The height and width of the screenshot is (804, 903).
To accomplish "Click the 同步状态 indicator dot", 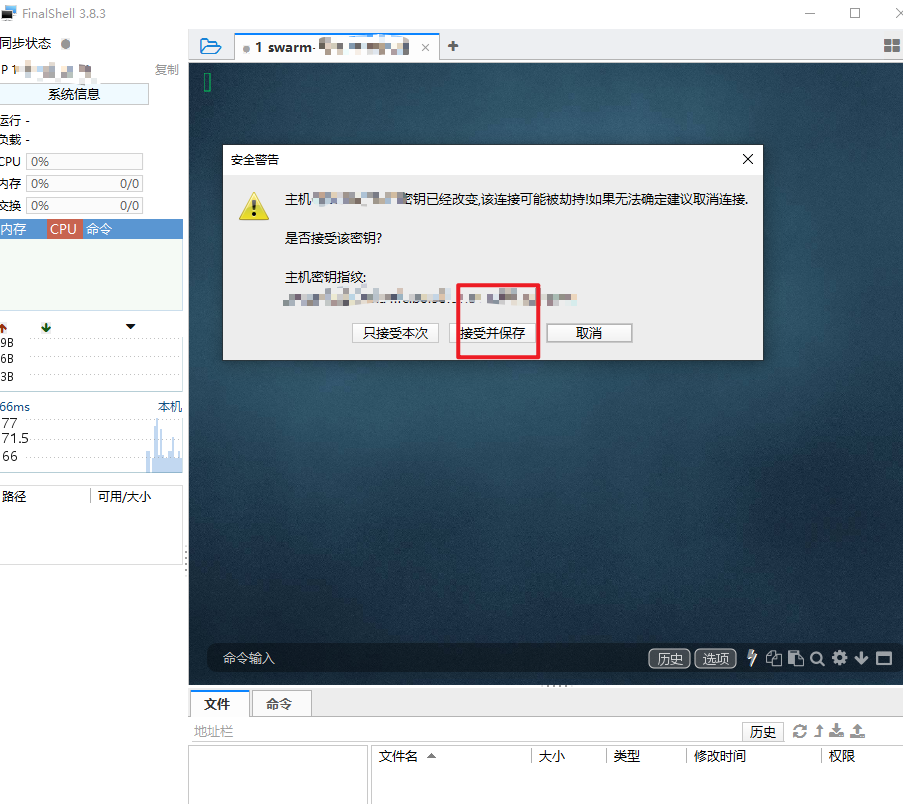I will (x=65, y=43).
